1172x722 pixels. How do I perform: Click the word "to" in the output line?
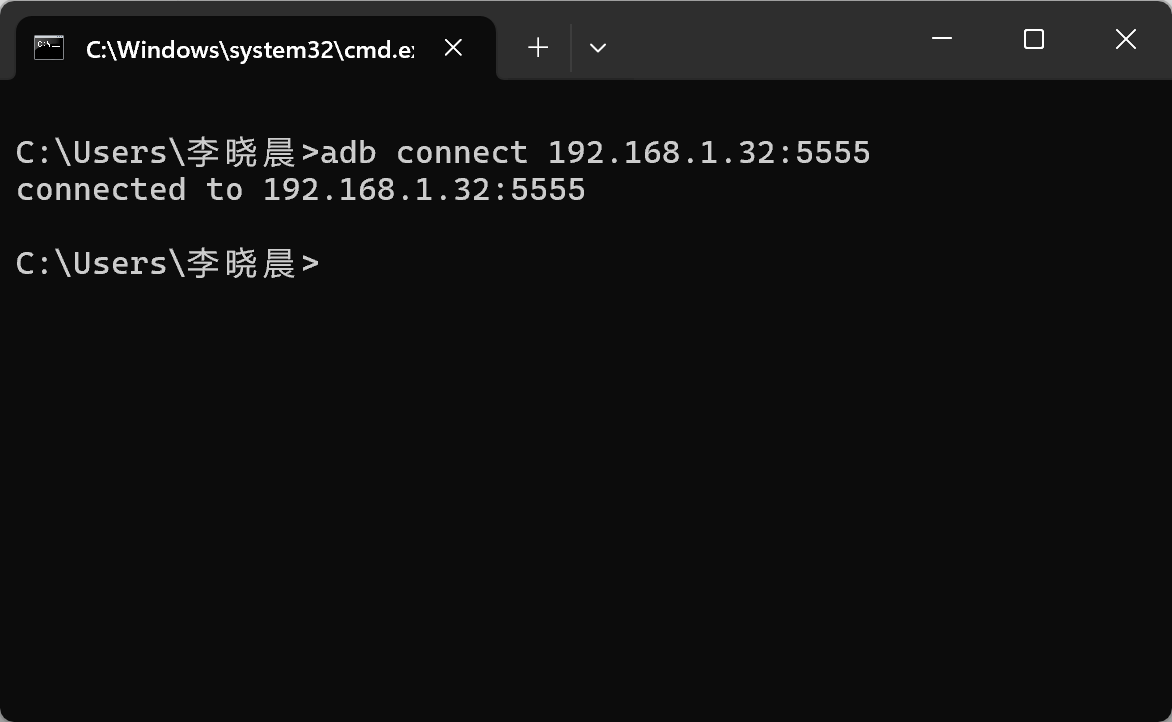click(x=224, y=189)
